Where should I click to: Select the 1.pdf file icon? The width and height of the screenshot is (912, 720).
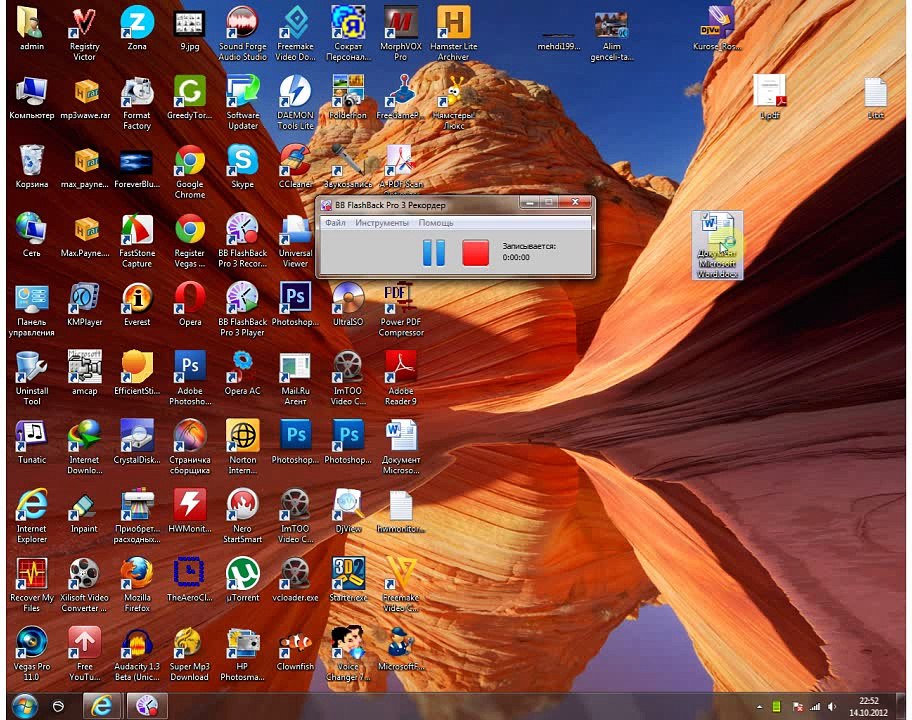coord(770,97)
